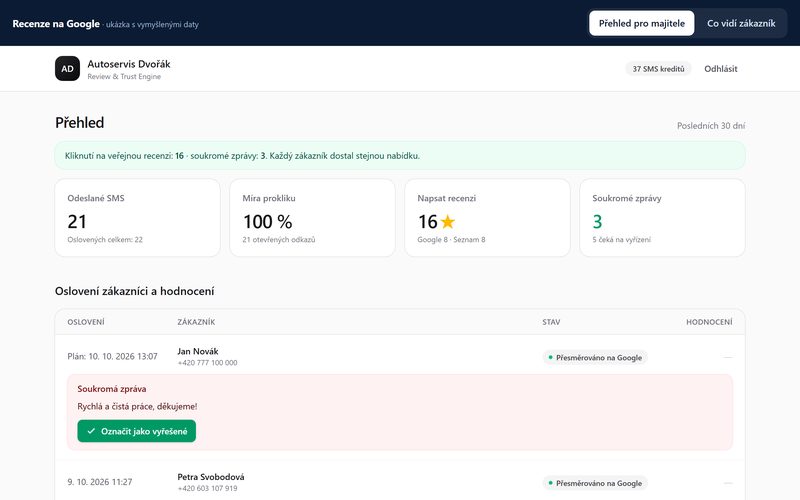Viewport: 800px width, 500px height.
Task: Click the OSLOVENÍ column header
Action: pos(86,322)
